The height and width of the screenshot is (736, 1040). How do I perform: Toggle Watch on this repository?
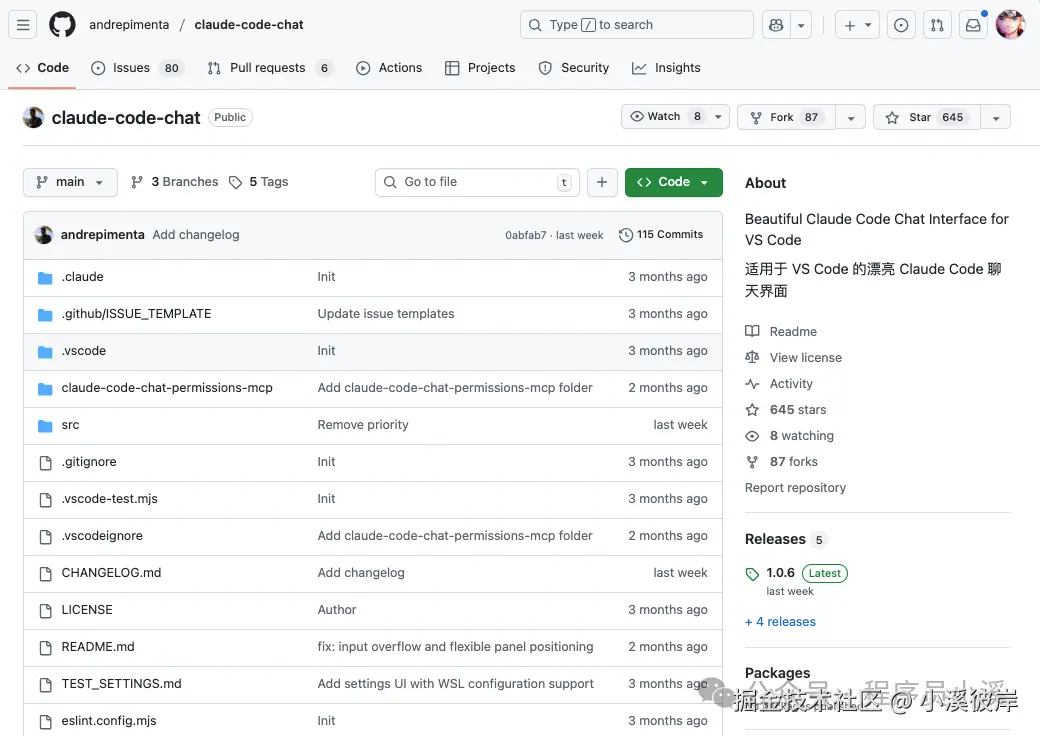(x=664, y=117)
